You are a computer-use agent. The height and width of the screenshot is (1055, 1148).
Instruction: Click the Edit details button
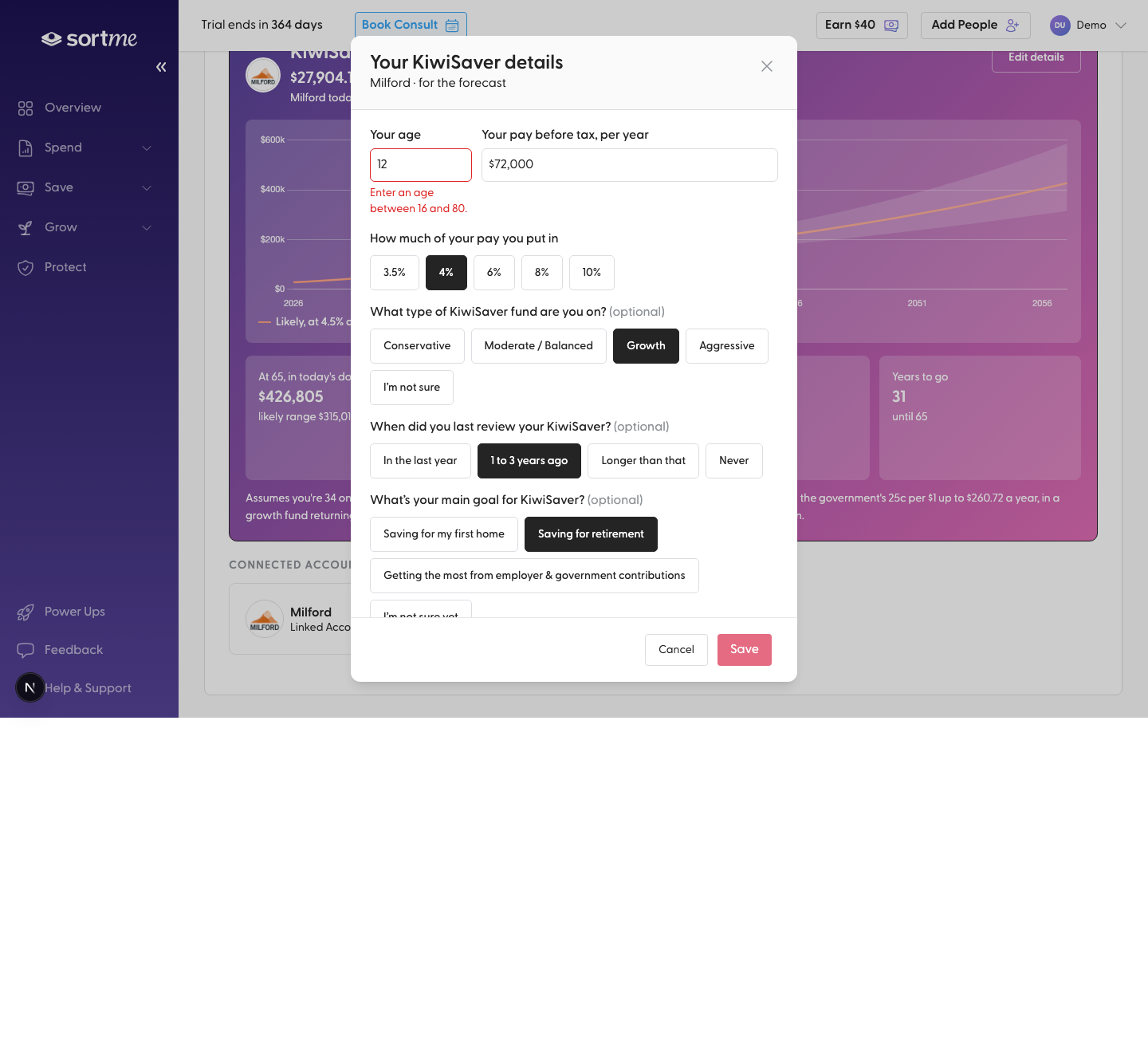coord(1036,57)
